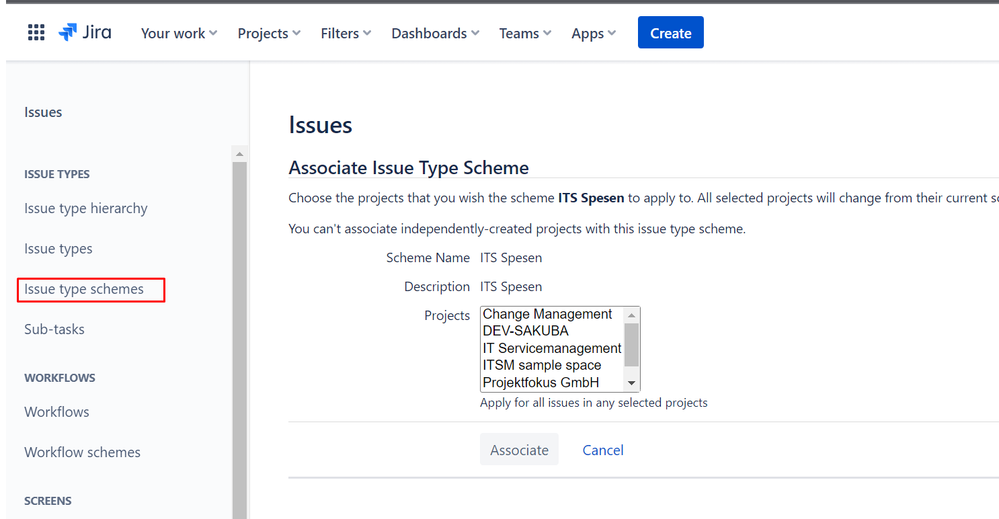Open Issue type hierarchy in sidebar

click(x=86, y=208)
